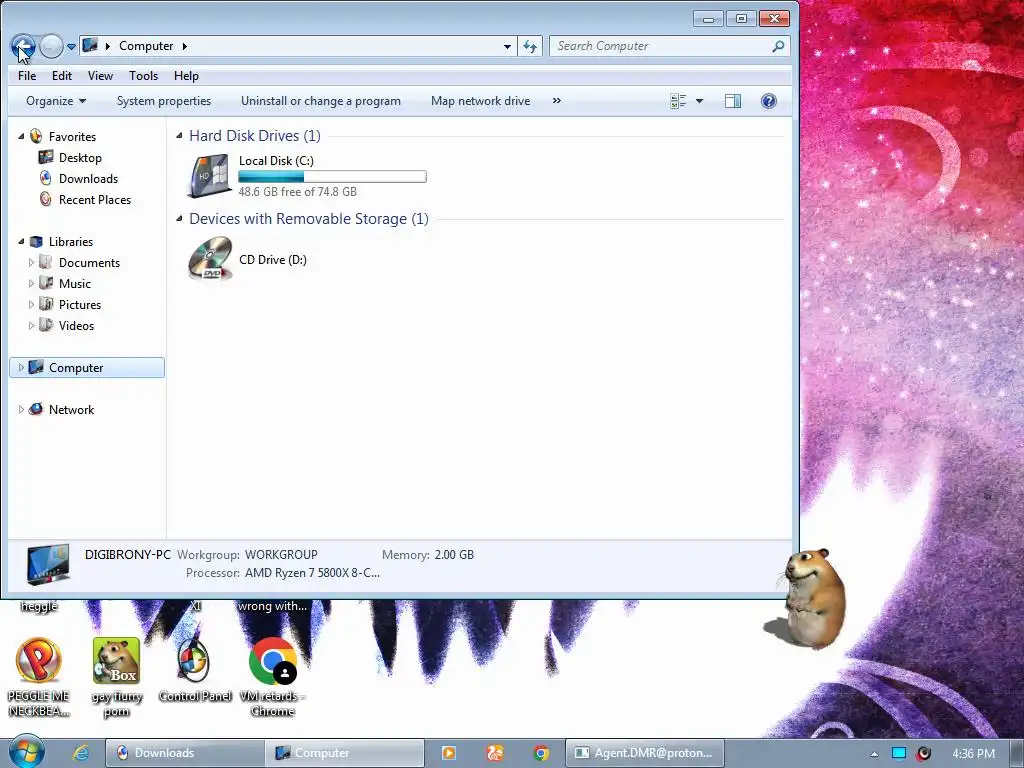Screen dimensions: 1024x768
Task: Open the Windows Start menu
Action: [x=27, y=752]
